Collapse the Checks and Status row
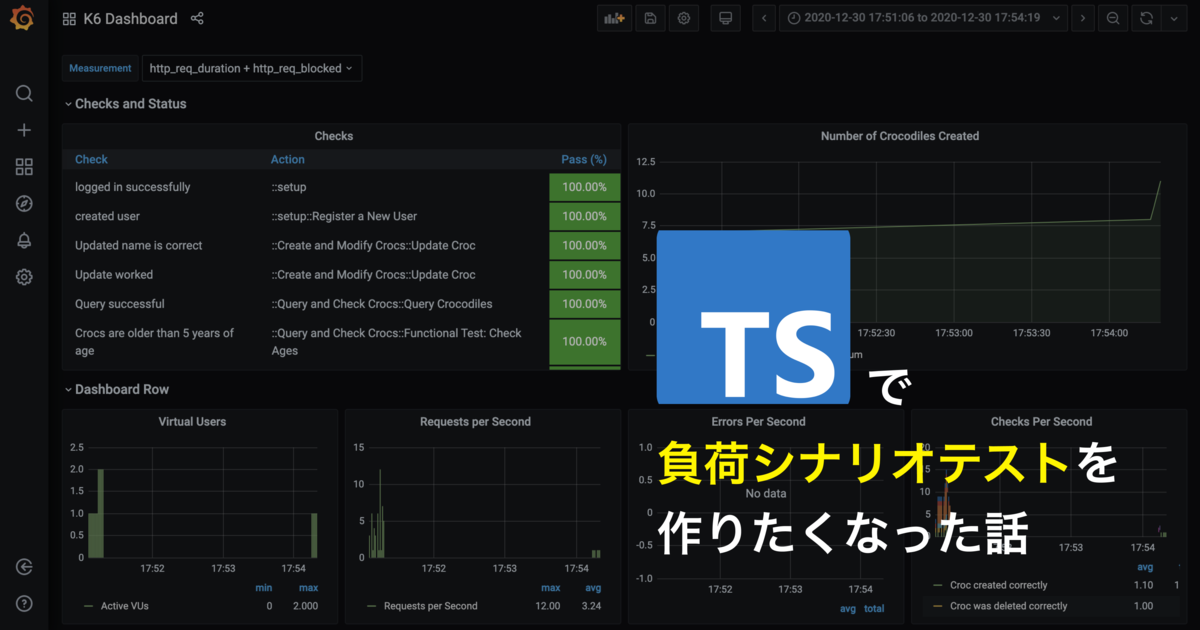Viewport: 1200px width, 630px height. [125, 104]
